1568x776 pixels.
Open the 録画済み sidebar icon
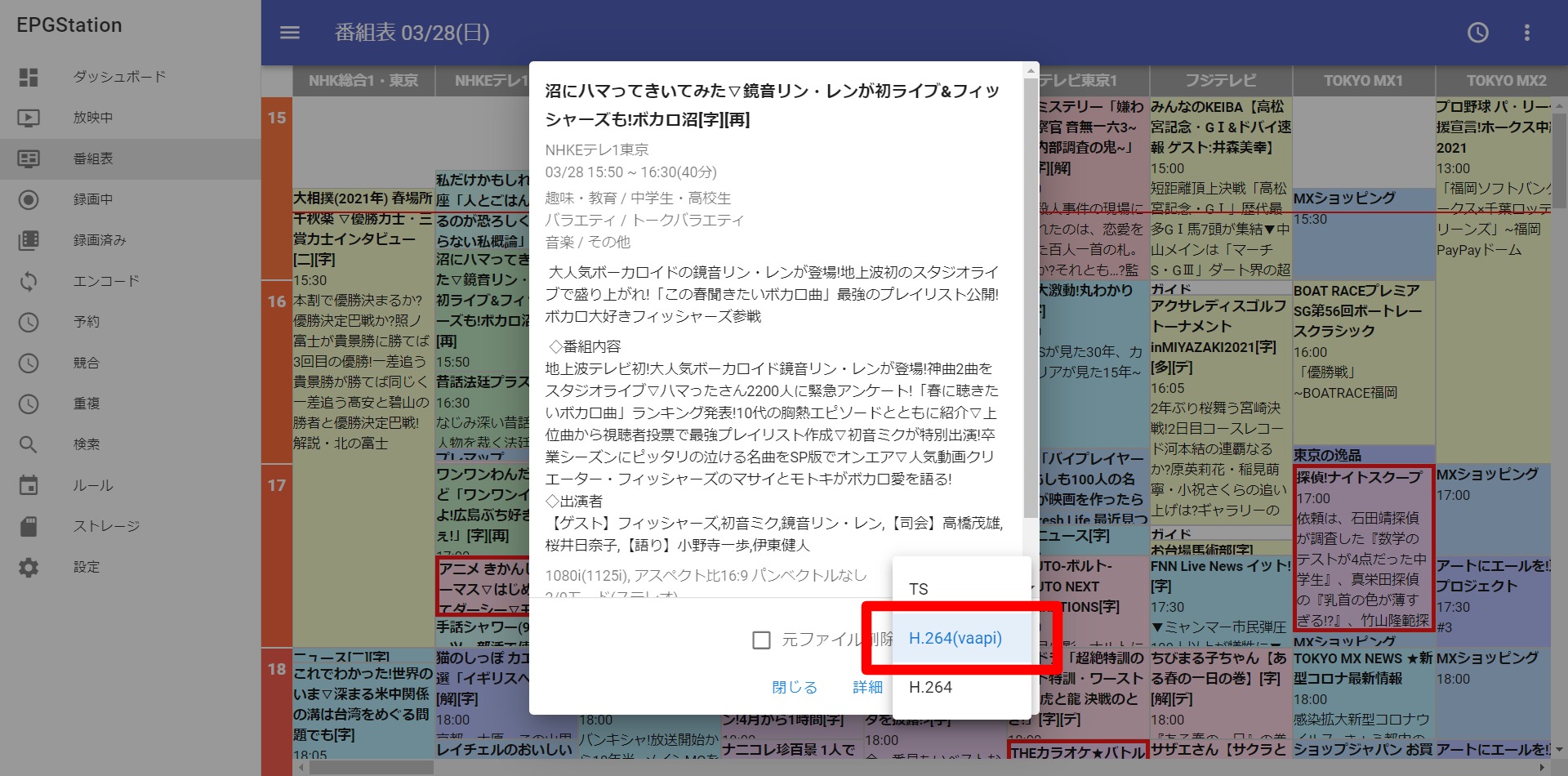point(29,239)
